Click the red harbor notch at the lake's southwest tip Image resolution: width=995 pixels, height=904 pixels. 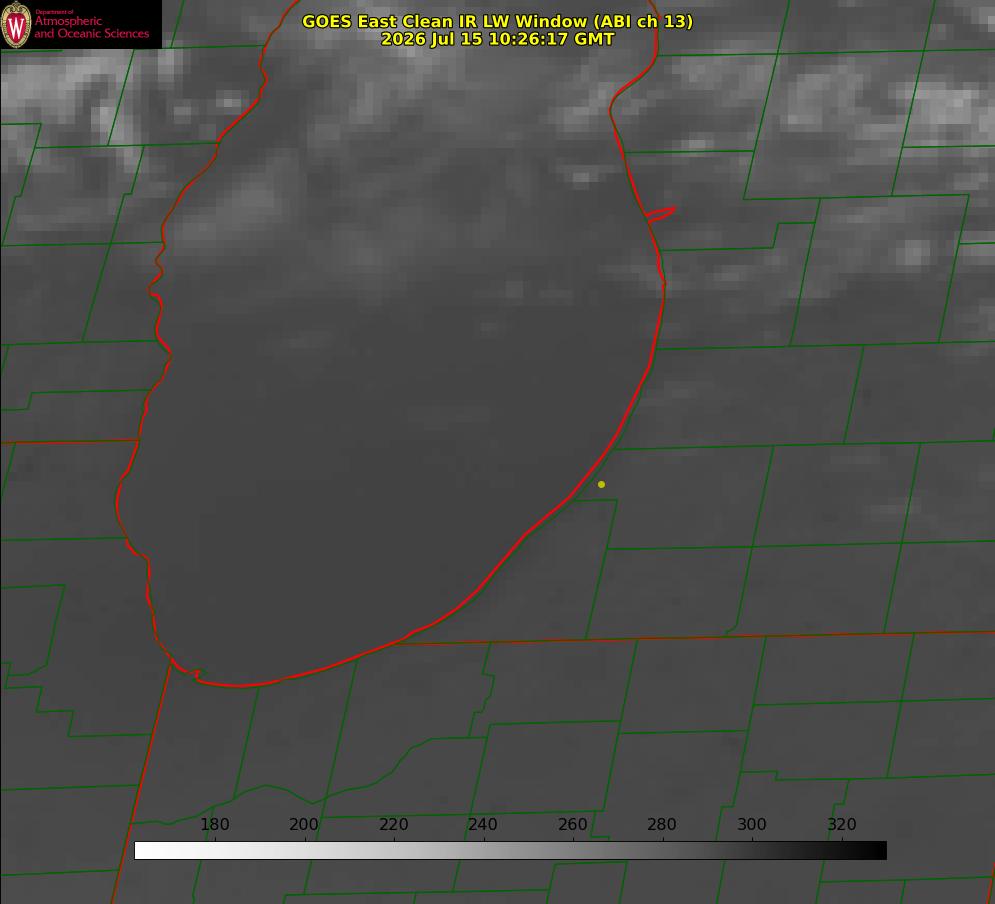pyautogui.click(x=190, y=673)
